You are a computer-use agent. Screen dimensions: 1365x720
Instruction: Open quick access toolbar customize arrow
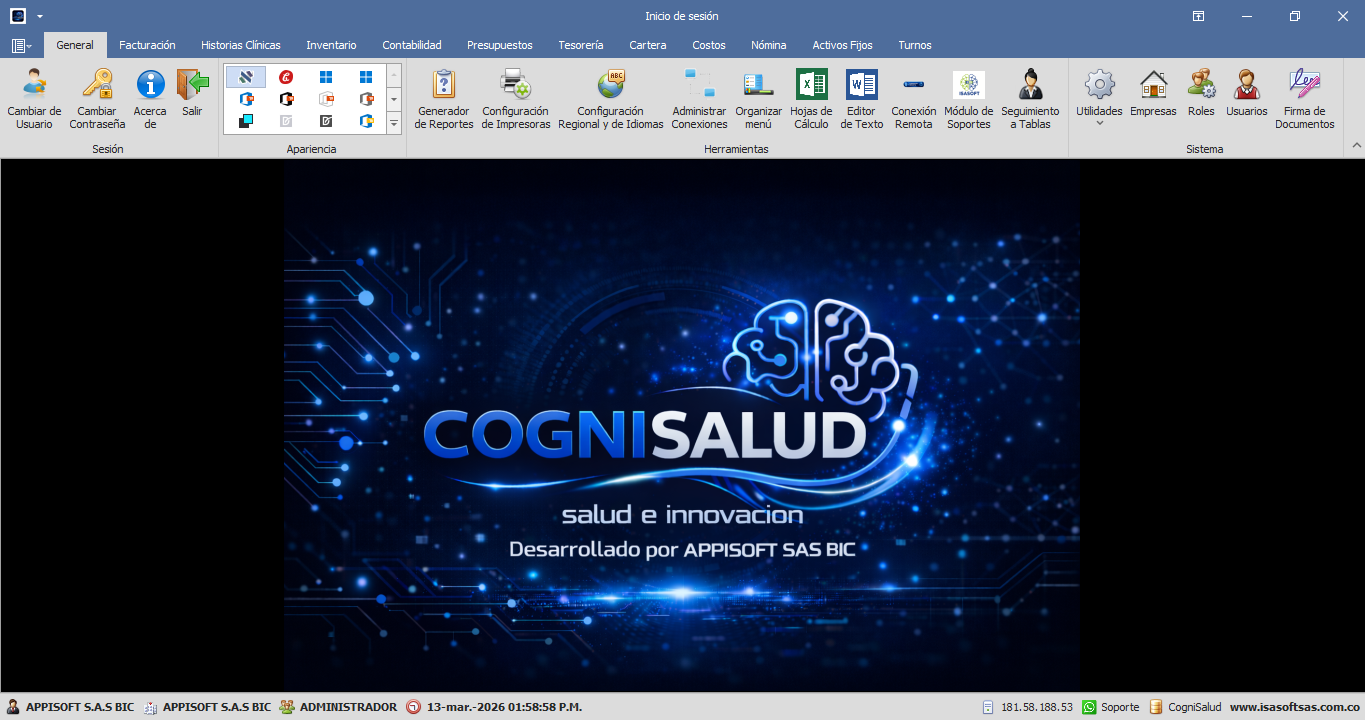[x=40, y=17]
